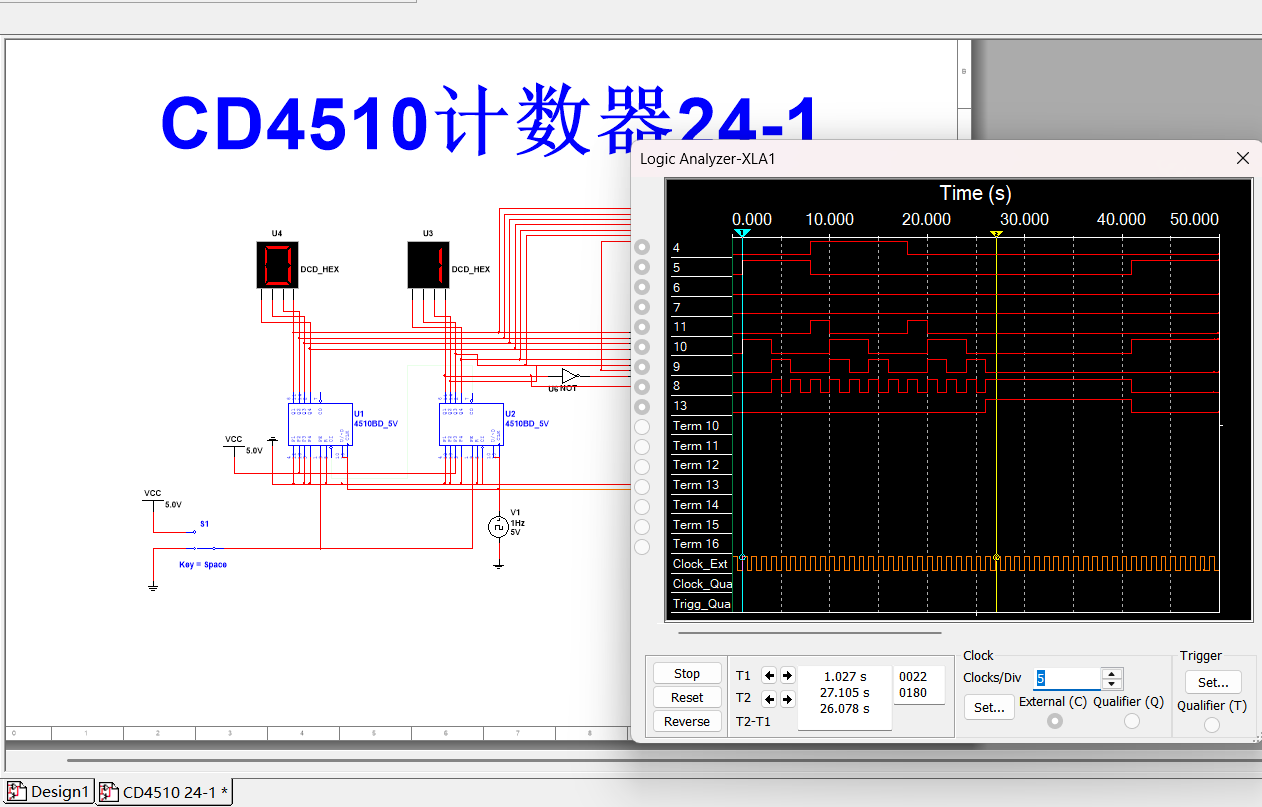Increase Clocks/Div with the up stepper arrow
Screen dimensions: 1262x807
1110,672
